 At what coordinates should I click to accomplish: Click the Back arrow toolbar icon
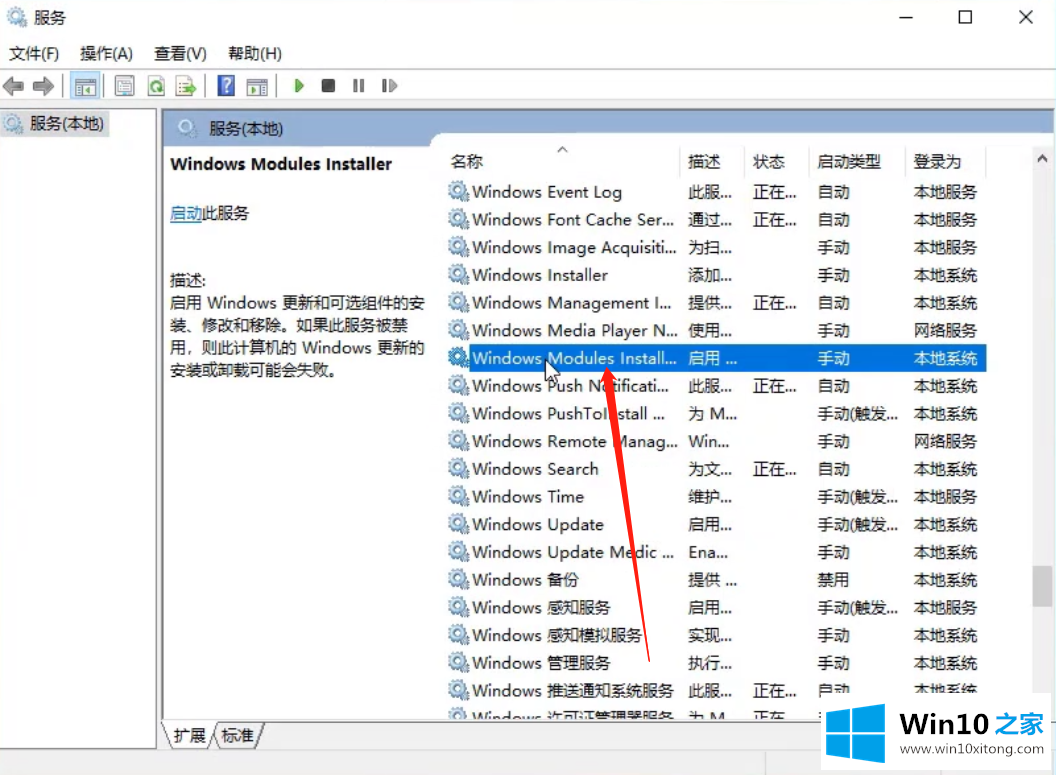[13, 86]
